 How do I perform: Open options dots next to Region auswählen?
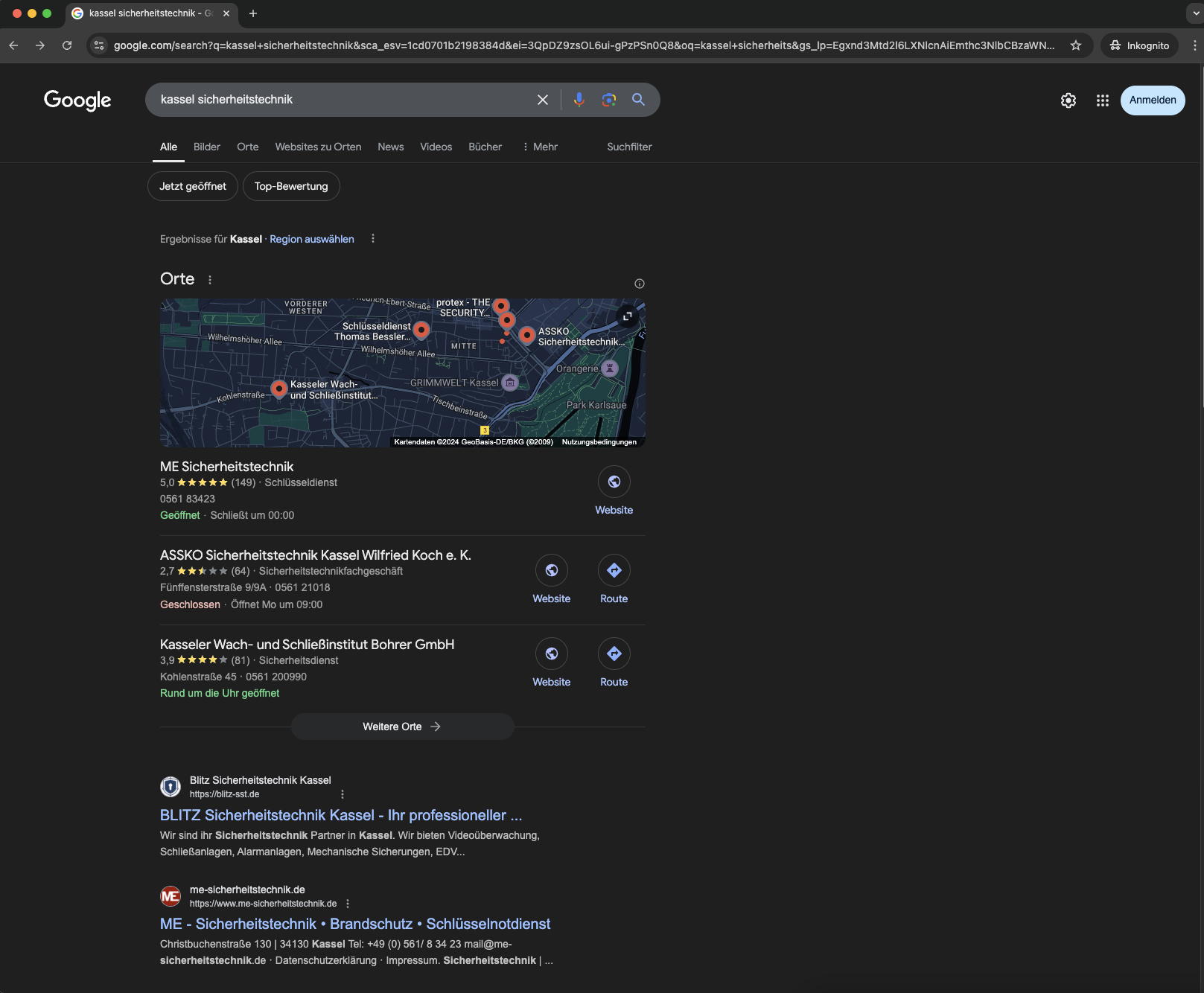click(373, 239)
